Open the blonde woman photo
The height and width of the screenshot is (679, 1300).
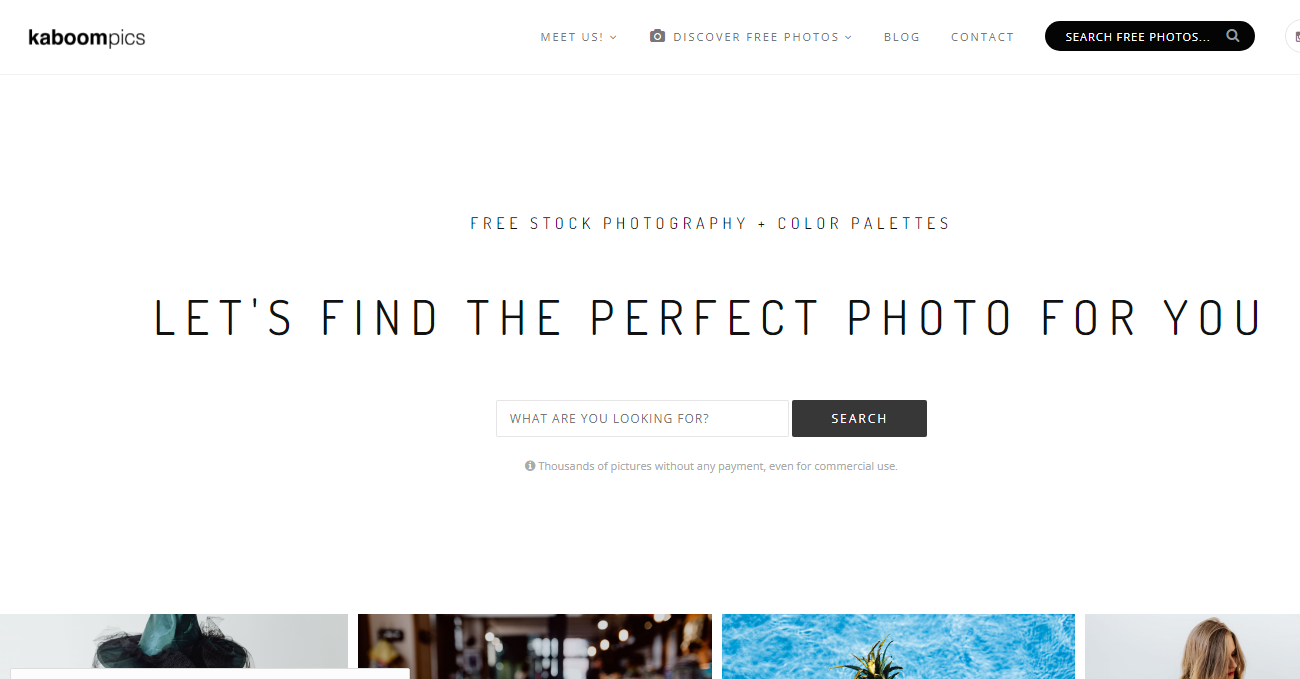(1192, 646)
